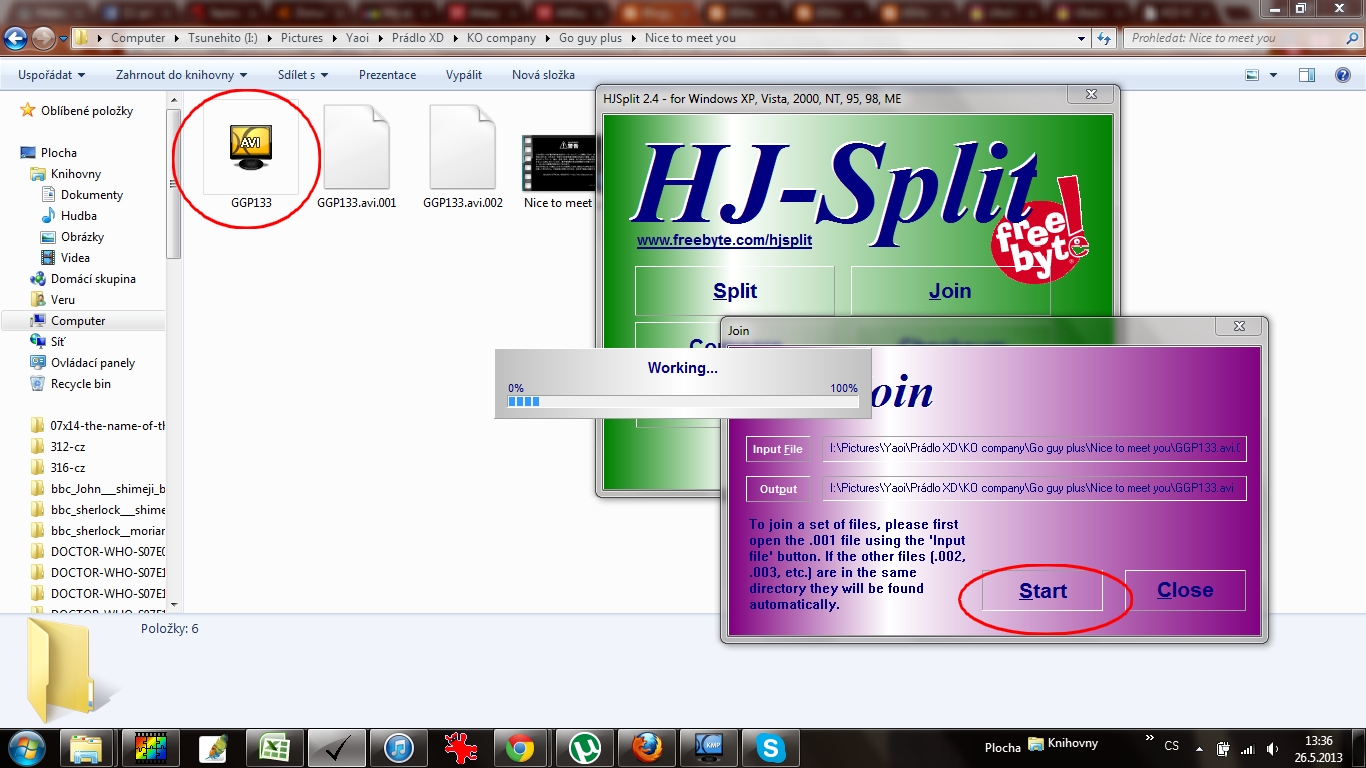Click the Split button in HJSplit
The height and width of the screenshot is (768, 1366).
click(735, 291)
